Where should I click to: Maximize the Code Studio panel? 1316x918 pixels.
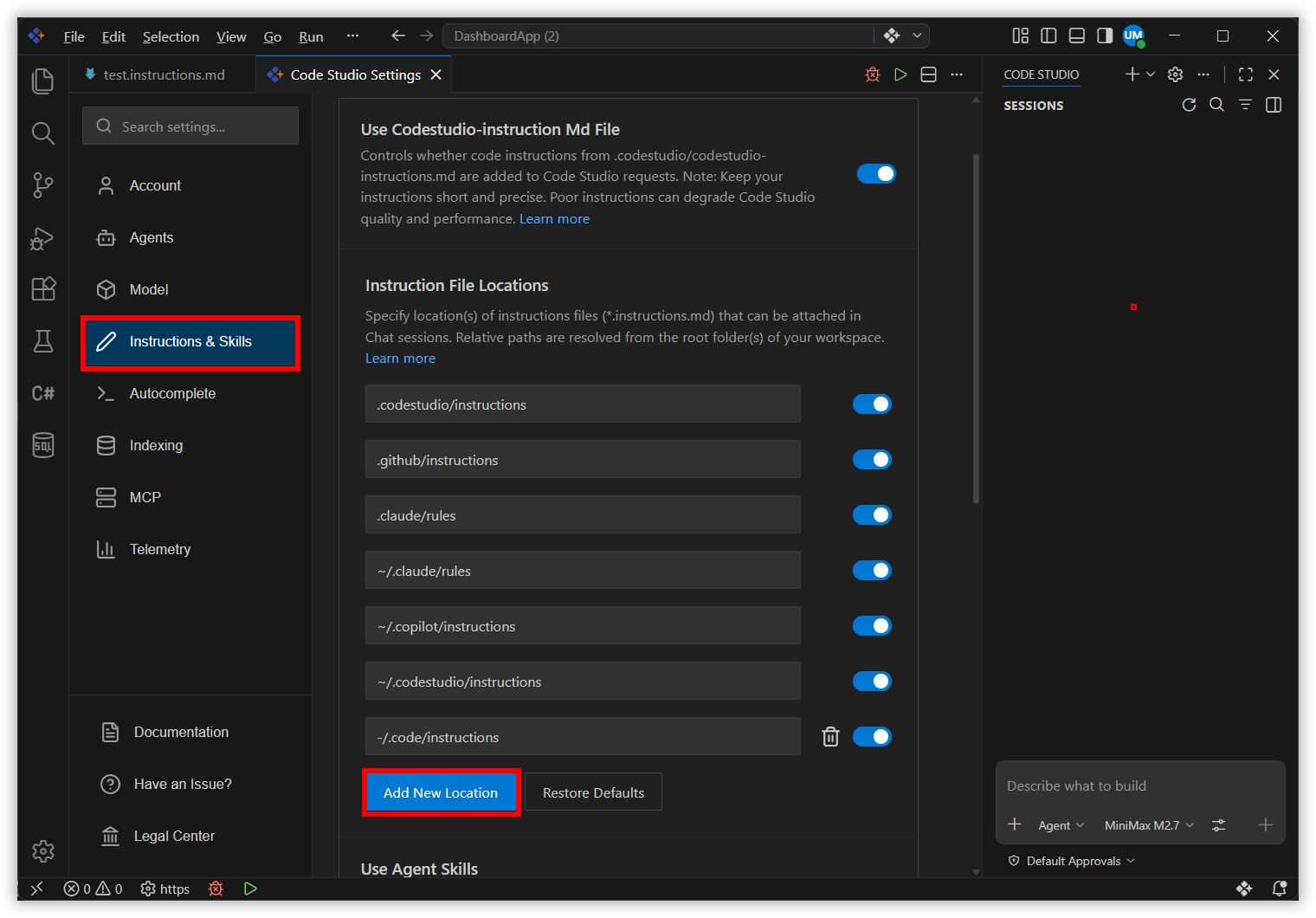1246,74
